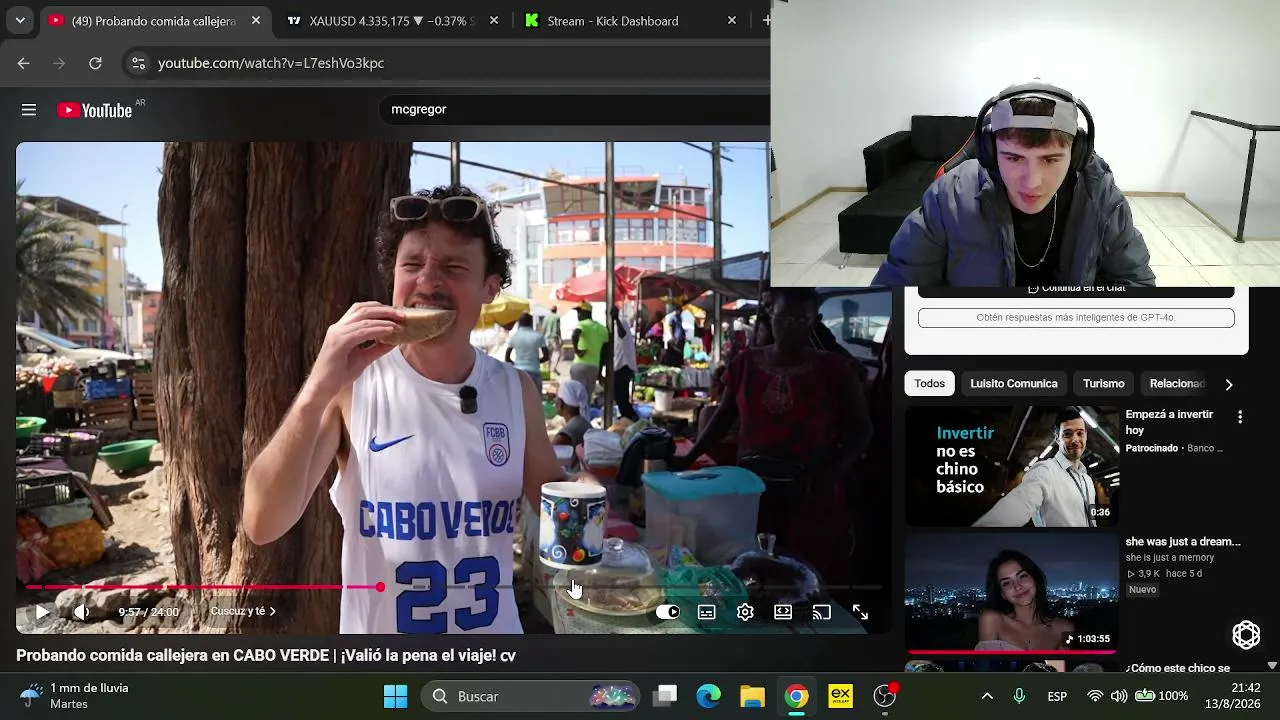Screen dimensions: 1280x720
Task: Close the Kick Dashboard tab
Action: point(732,20)
